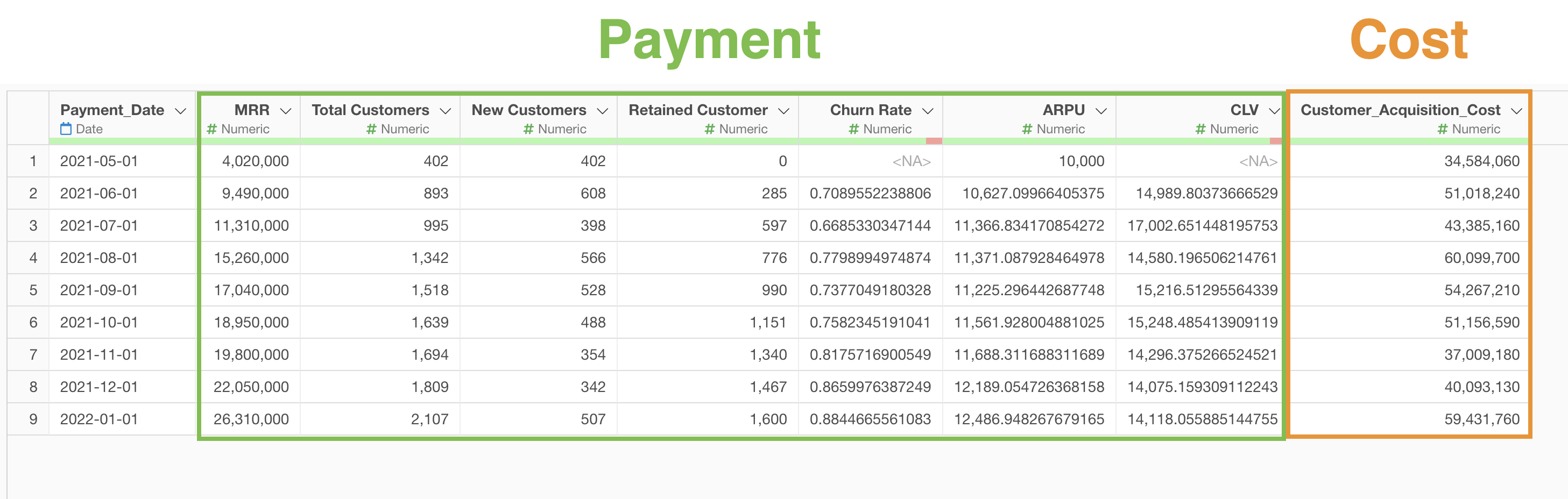Select row number 9
Viewport: 1568px width, 499px height.
click(33, 419)
